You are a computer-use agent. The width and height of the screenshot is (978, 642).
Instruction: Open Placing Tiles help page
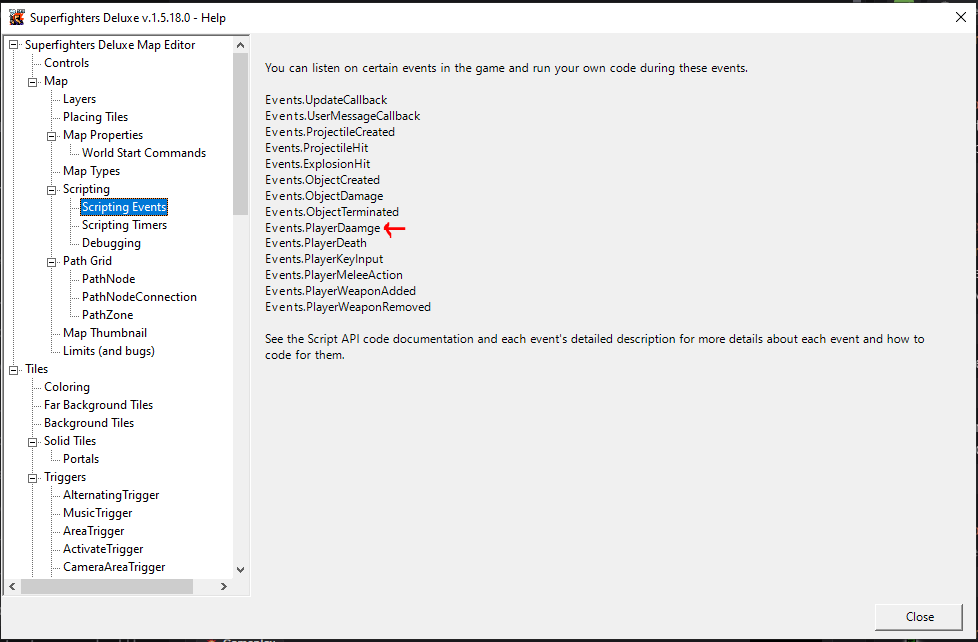pyautogui.click(x=95, y=117)
